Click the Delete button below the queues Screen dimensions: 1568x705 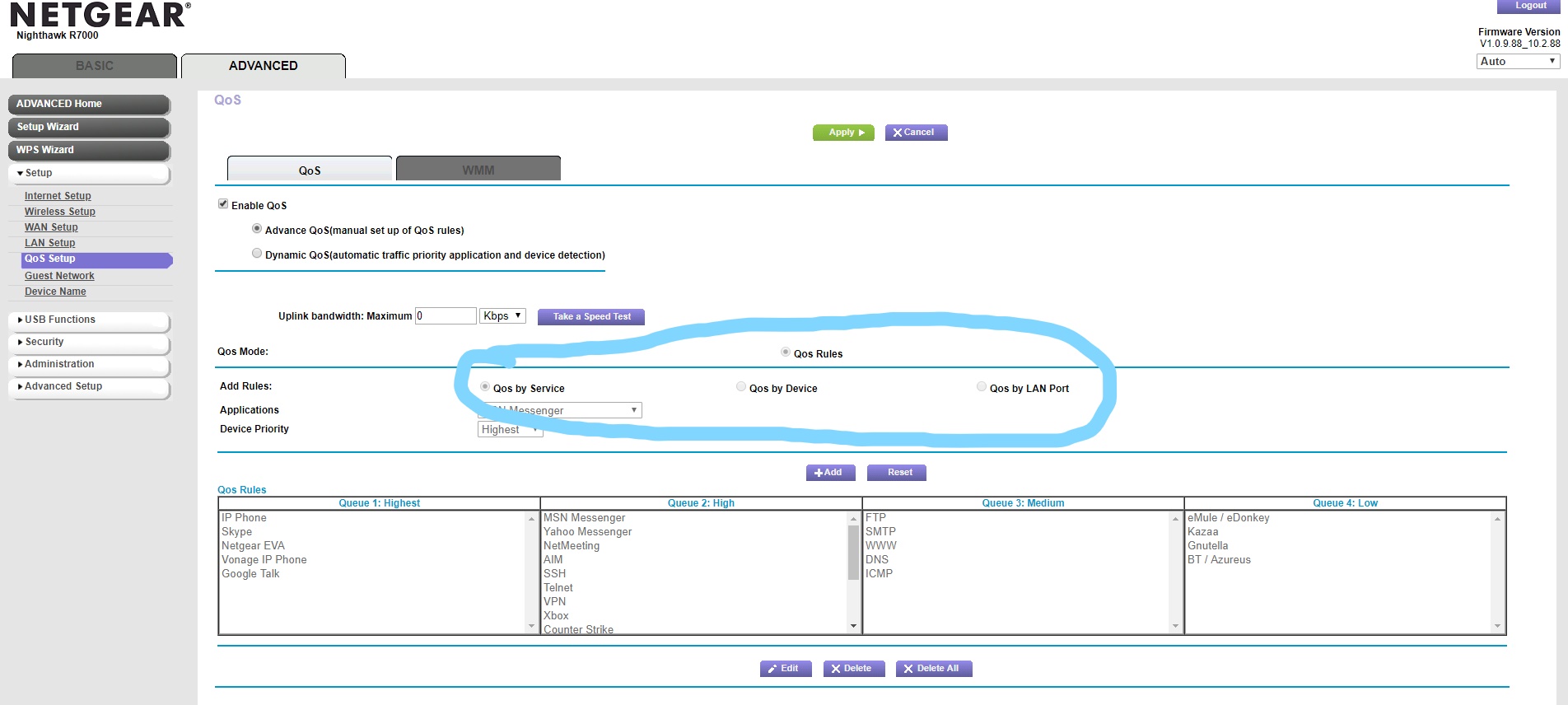coord(853,669)
